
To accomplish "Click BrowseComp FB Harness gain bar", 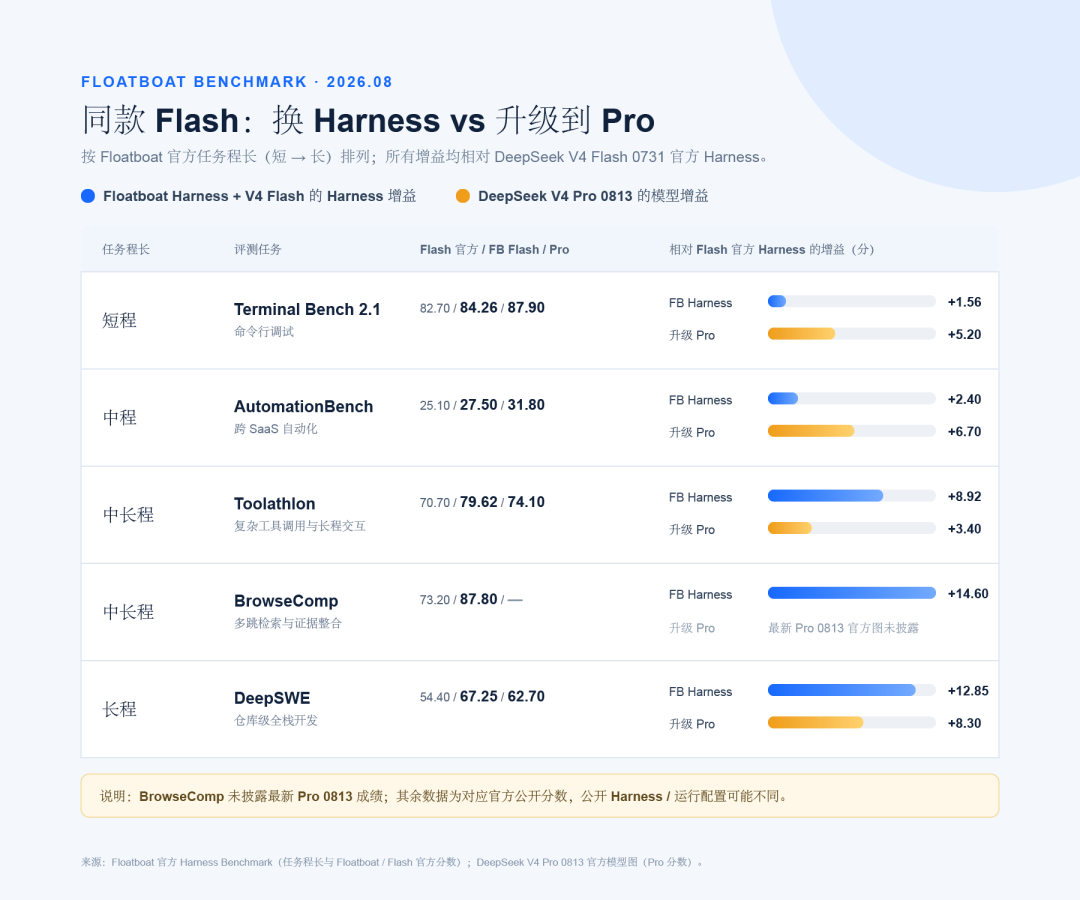I will coord(851,593).
